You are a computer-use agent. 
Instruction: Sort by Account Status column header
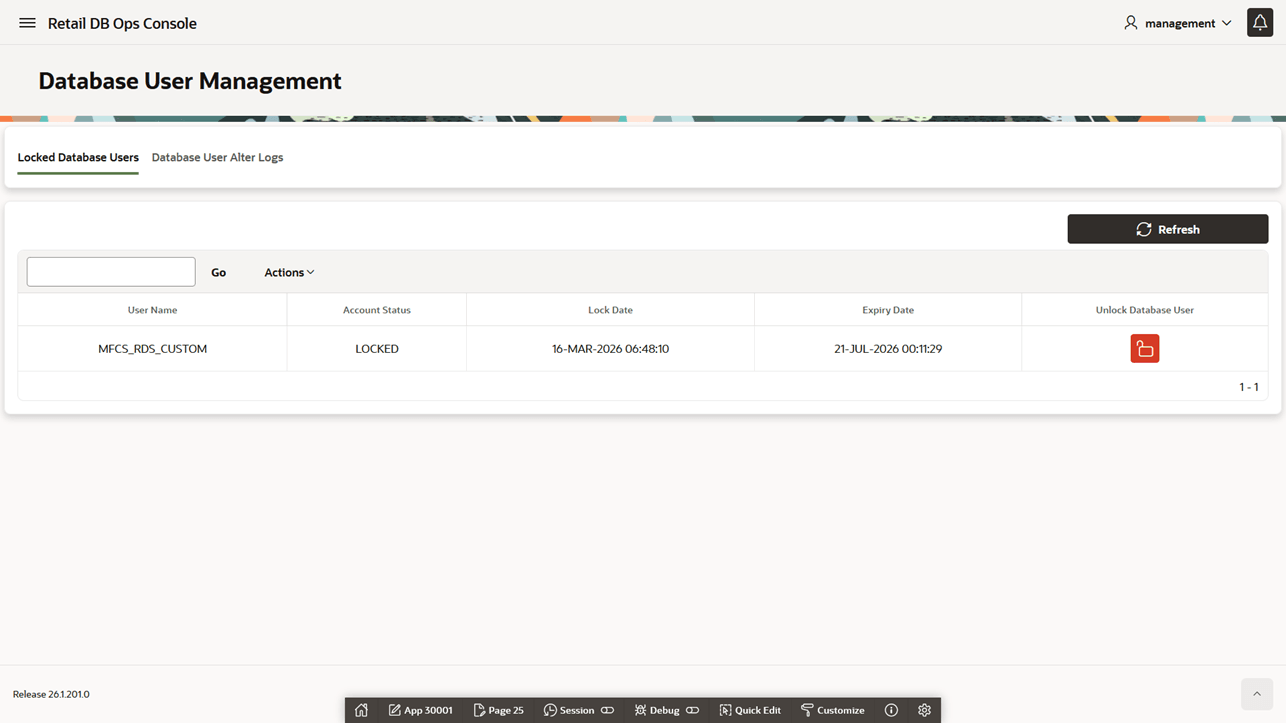[377, 310]
